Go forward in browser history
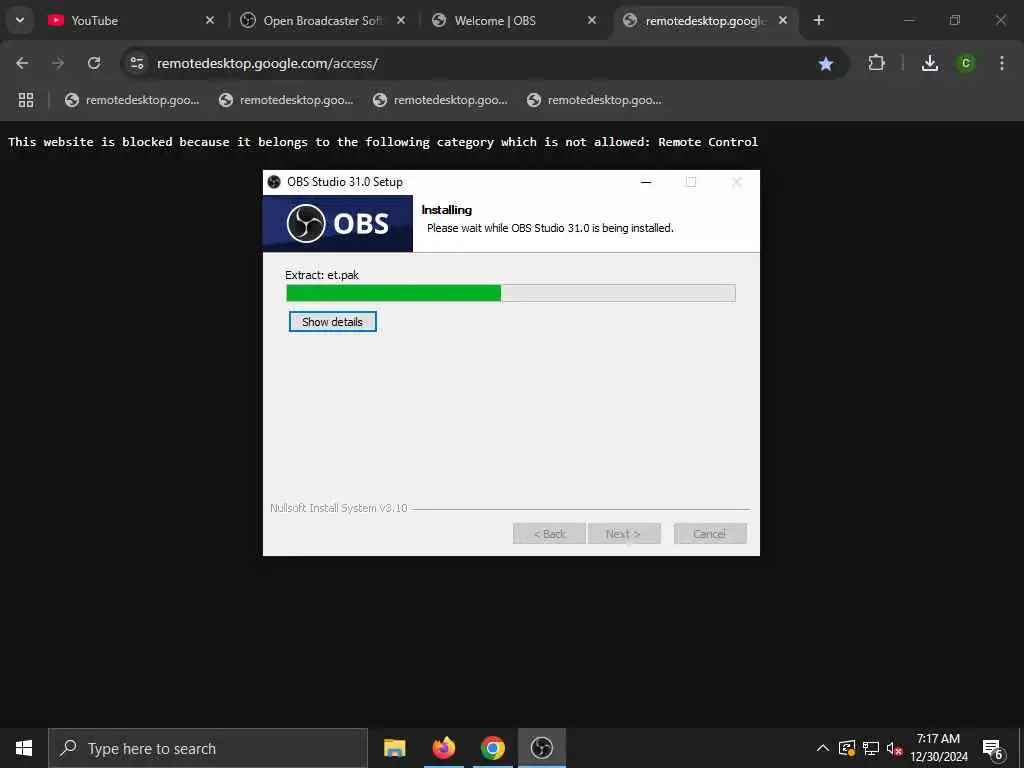Image resolution: width=1024 pixels, height=768 pixels. 58,63
